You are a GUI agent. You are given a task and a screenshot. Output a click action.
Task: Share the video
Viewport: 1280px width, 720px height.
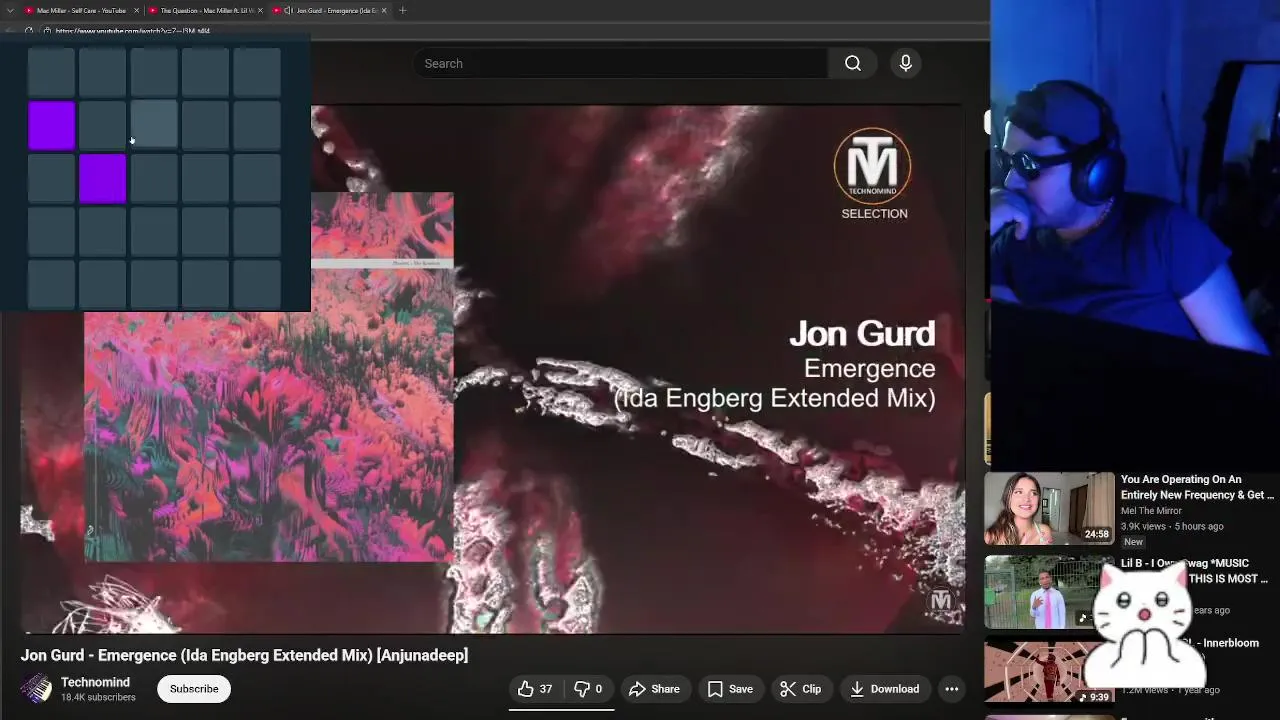coord(654,688)
